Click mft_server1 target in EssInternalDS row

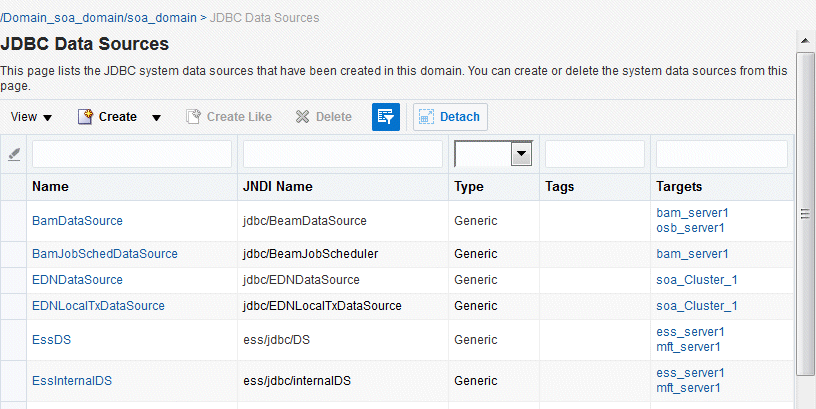pos(688,388)
